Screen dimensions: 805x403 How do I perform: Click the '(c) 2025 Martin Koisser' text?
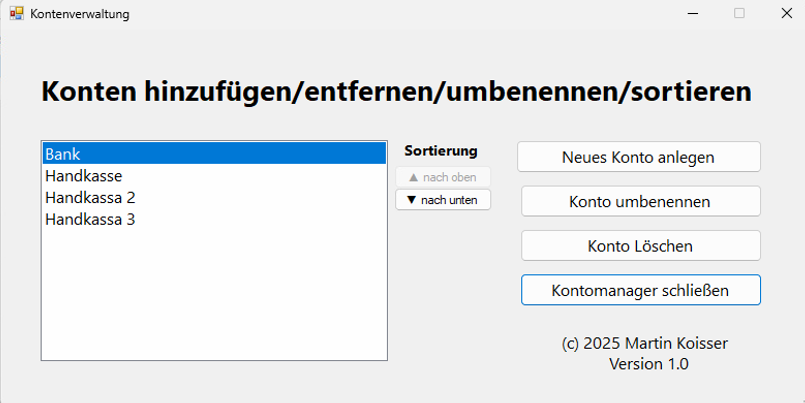pyautogui.click(x=645, y=343)
